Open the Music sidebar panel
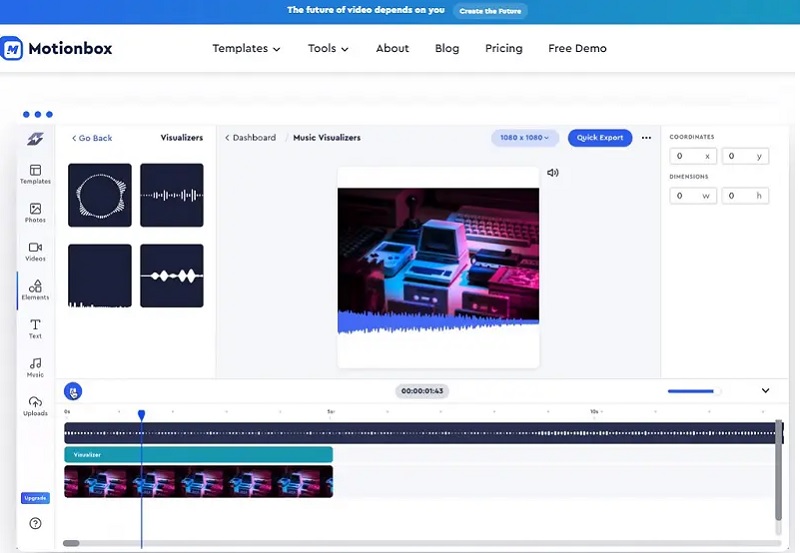 [35, 367]
